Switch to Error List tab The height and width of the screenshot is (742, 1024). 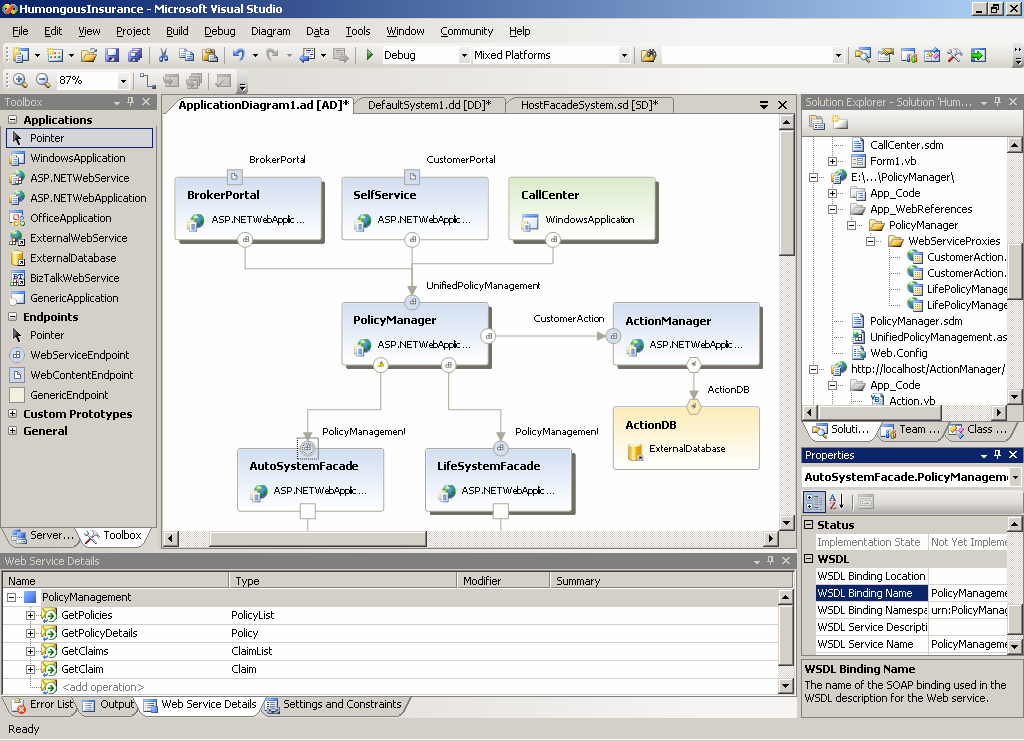pos(43,705)
